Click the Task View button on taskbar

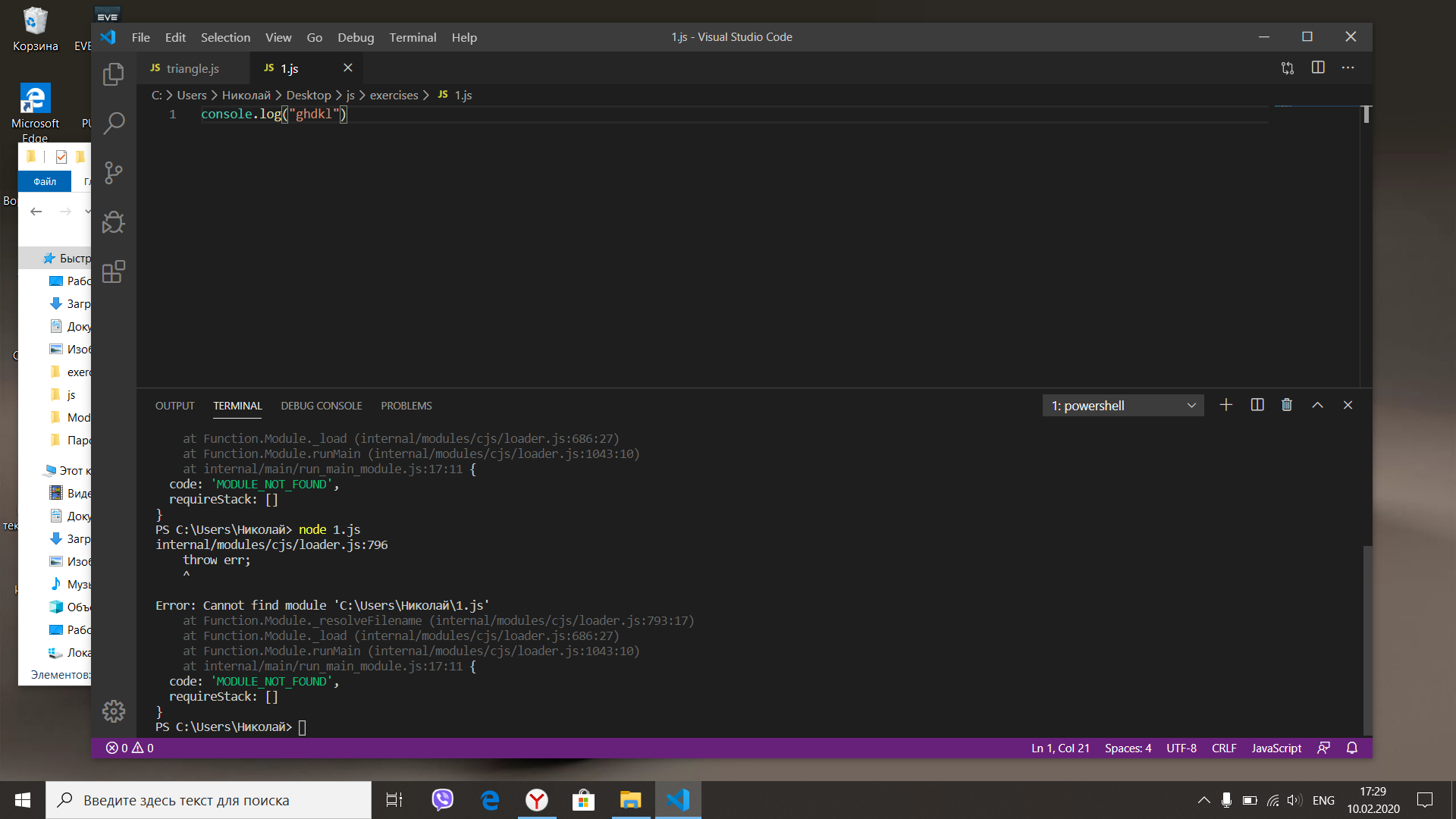(x=394, y=800)
